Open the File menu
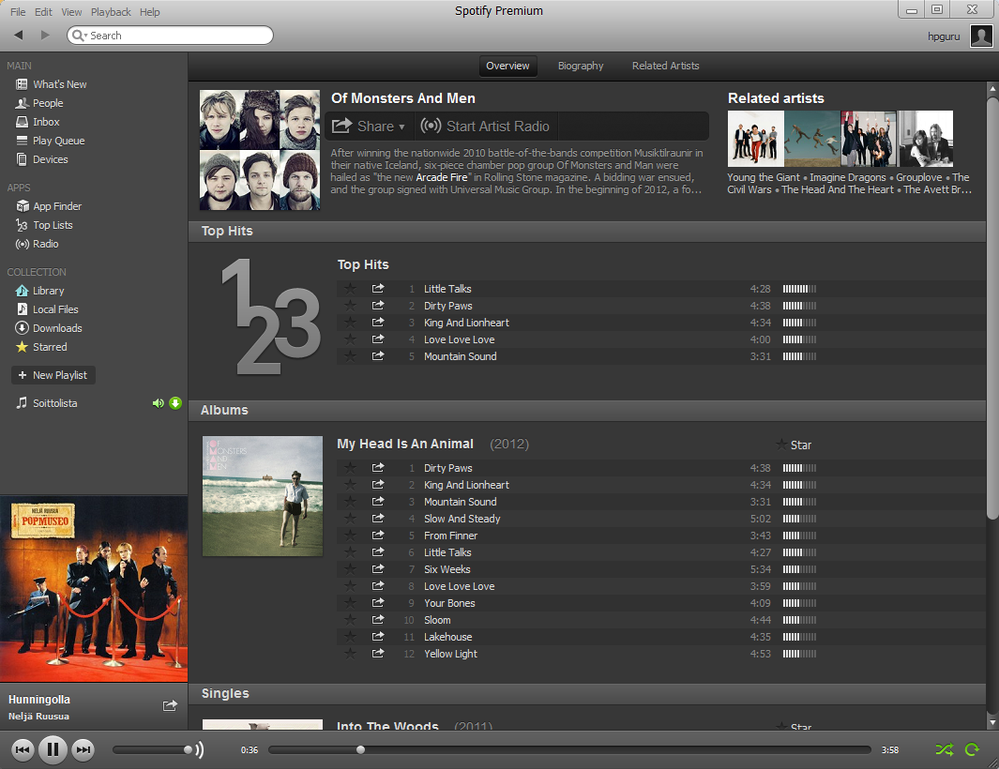Viewport: 999px width, 769px height. coord(18,12)
